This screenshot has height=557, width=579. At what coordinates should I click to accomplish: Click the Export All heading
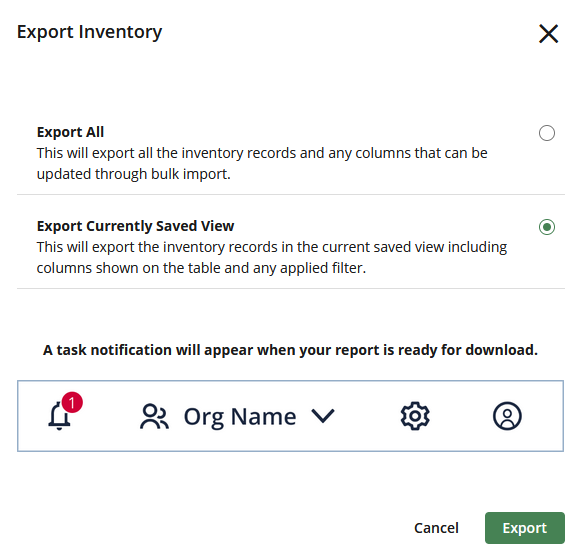pyautogui.click(x=71, y=132)
